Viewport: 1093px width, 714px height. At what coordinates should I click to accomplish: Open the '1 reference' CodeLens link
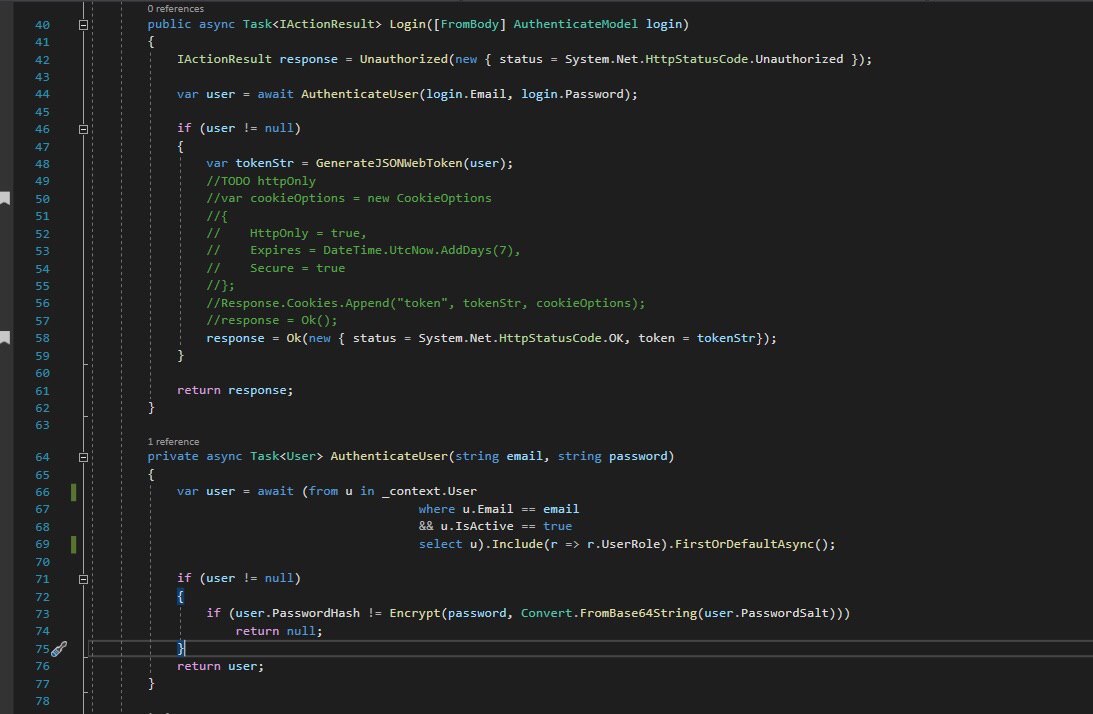click(x=173, y=441)
